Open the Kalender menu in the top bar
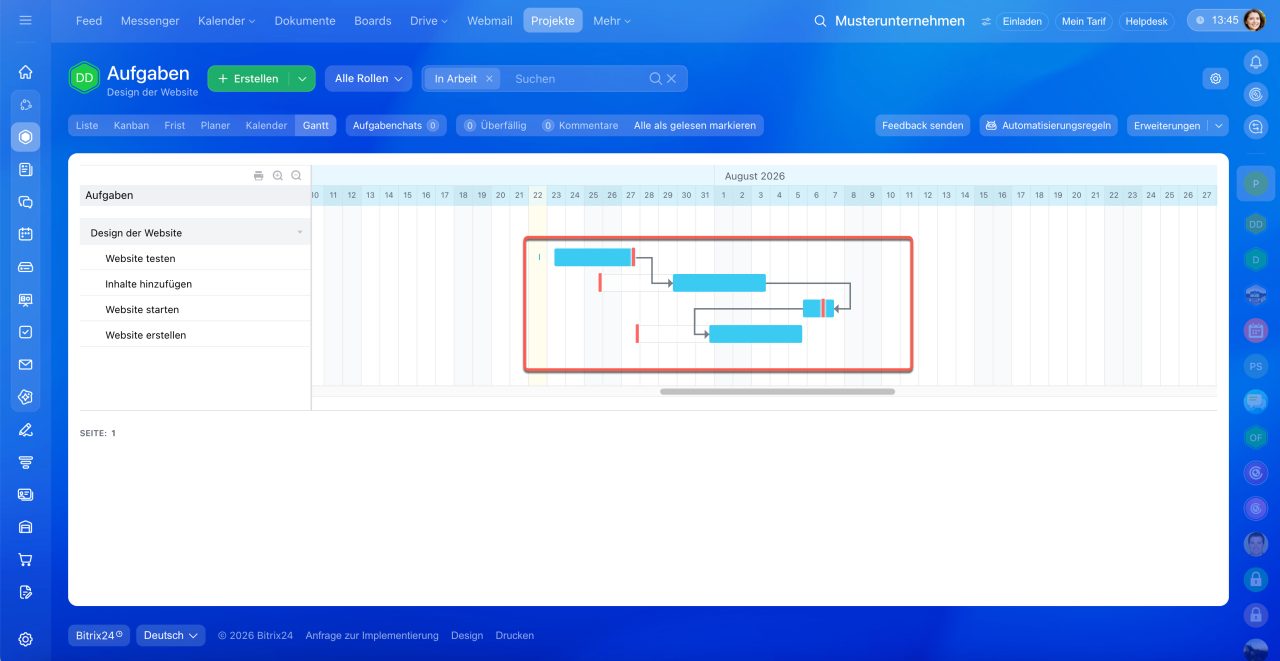This screenshot has width=1280, height=661. (226, 21)
